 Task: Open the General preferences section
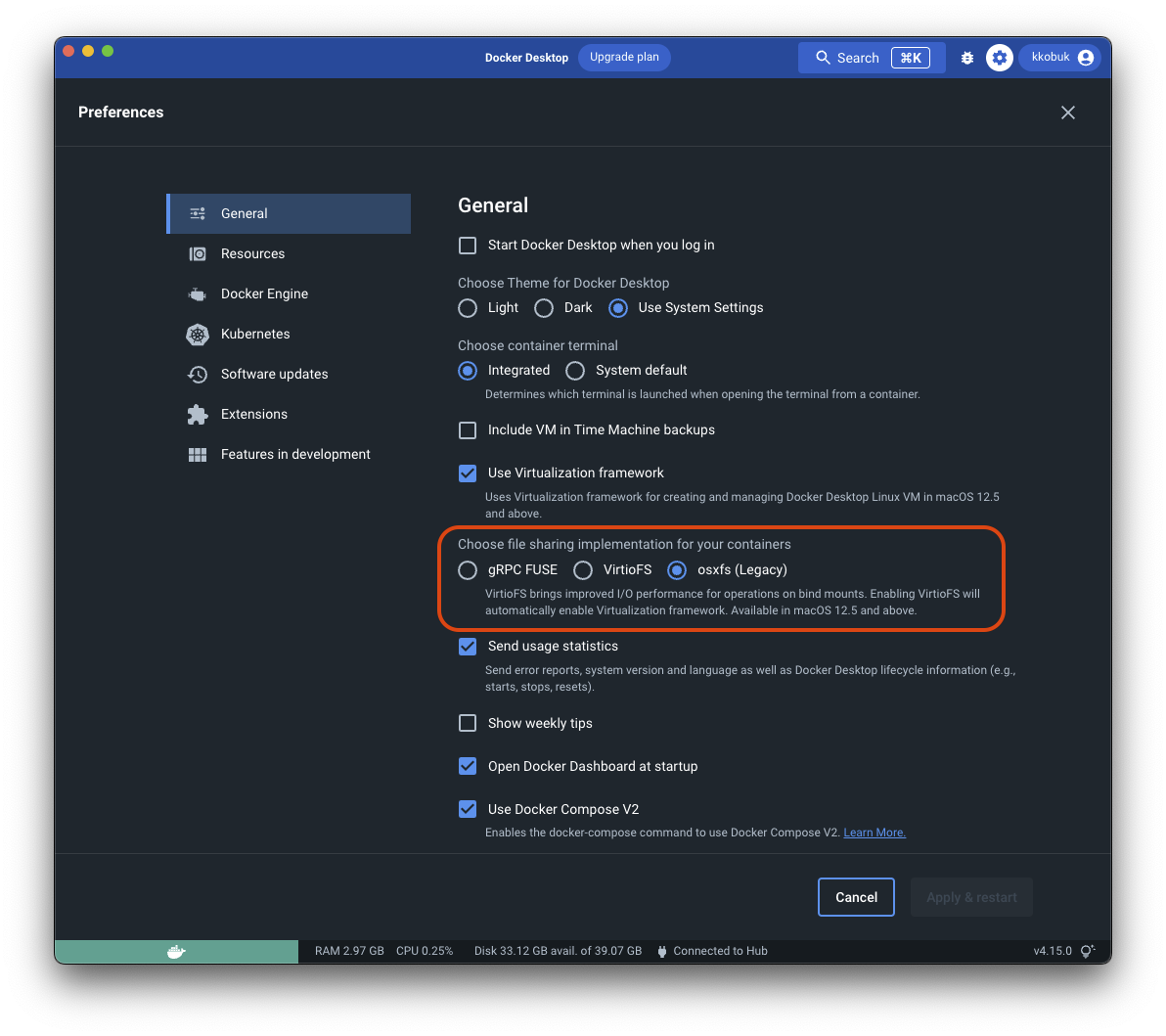[x=289, y=213]
